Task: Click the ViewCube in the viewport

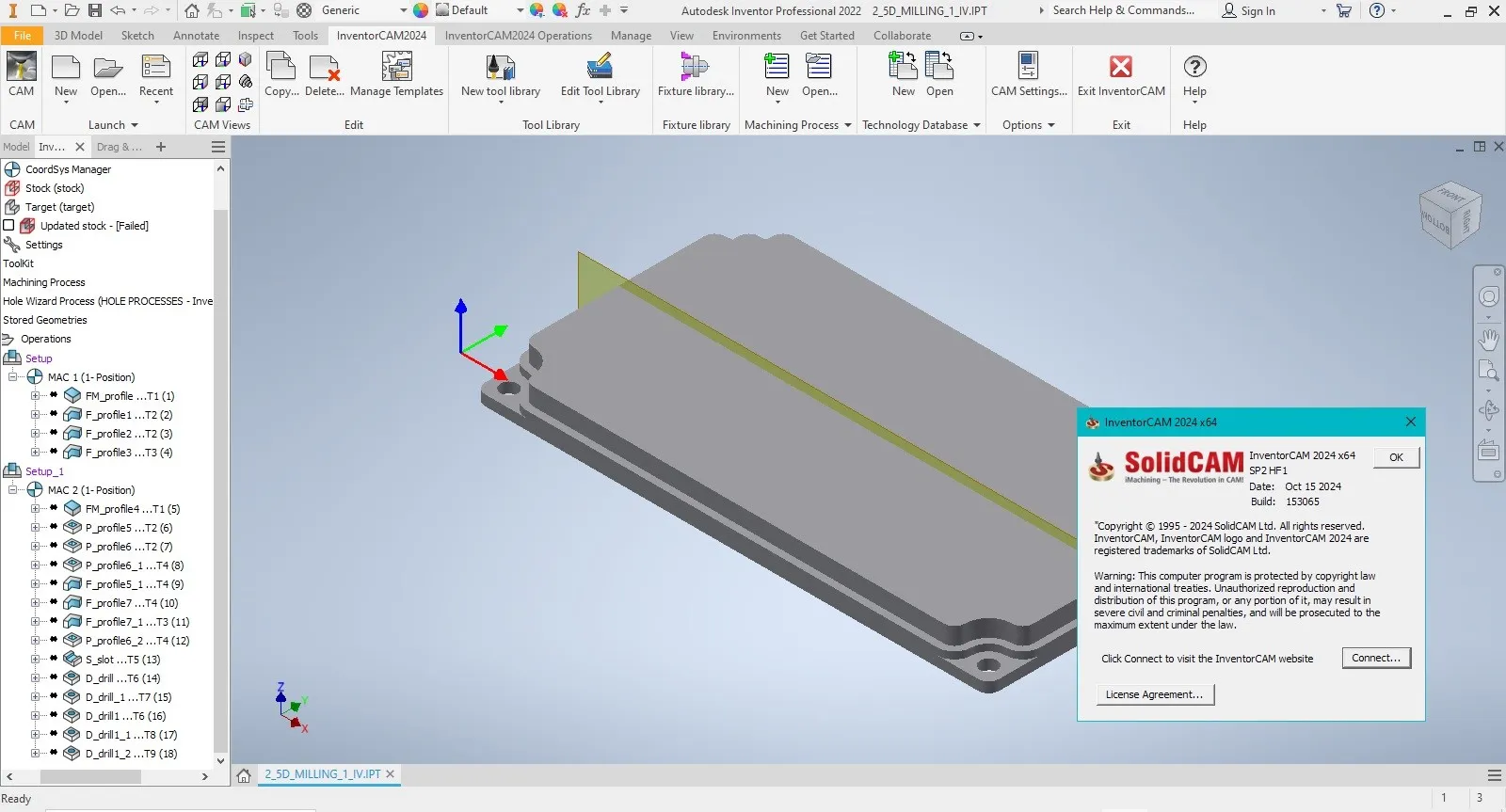Action: point(1450,215)
